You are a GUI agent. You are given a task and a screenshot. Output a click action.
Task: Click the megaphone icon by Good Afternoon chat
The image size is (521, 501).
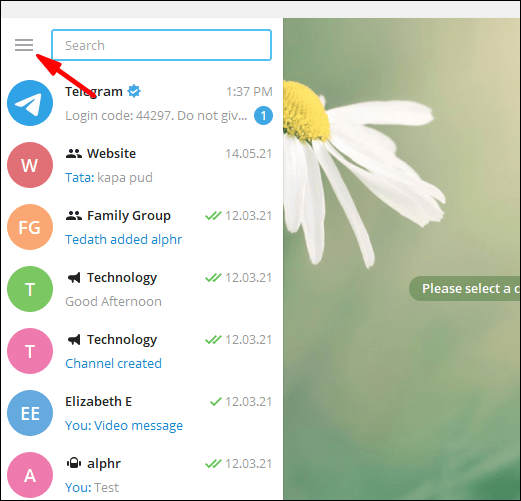pos(74,278)
